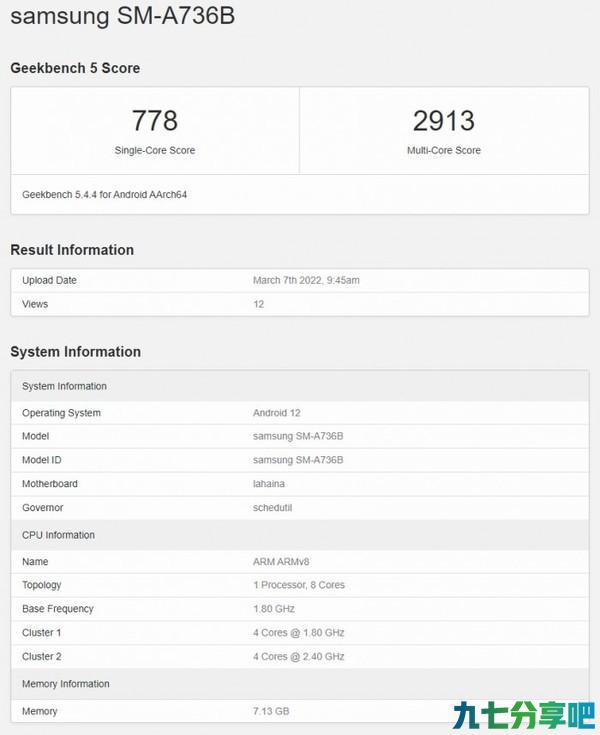Click the samsung SM-A736B page title
600x735 pixels.
click(x=122, y=16)
